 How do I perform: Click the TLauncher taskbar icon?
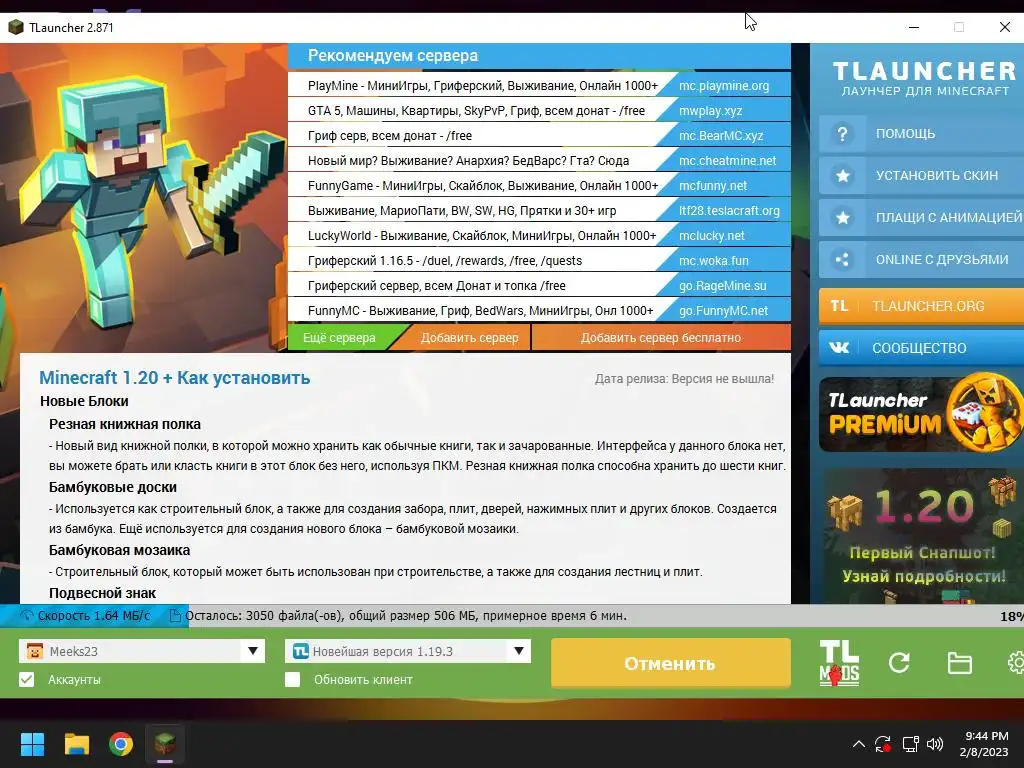(165, 744)
